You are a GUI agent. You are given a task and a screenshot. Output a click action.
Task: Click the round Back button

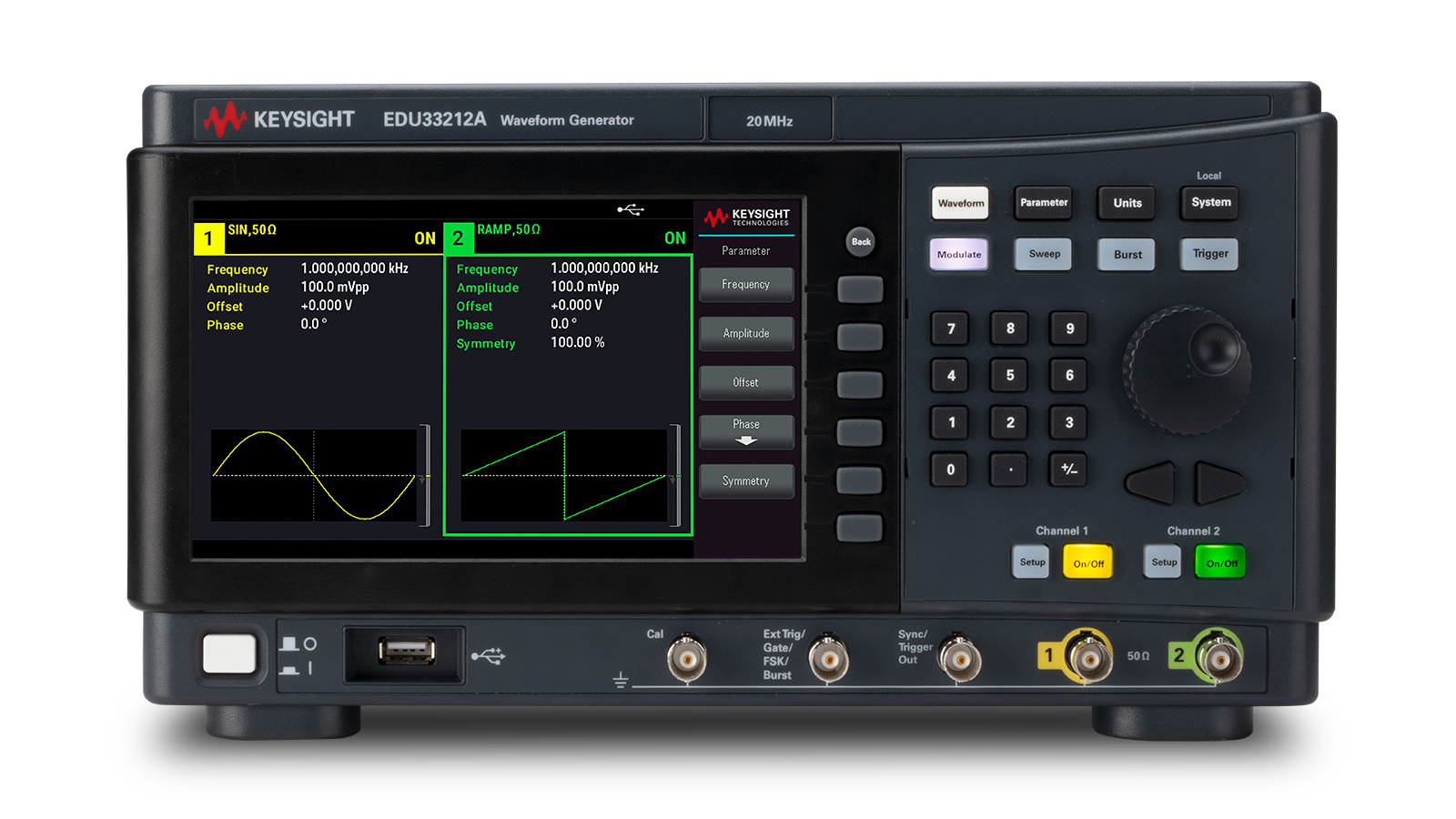pyautogui.click(x=861, y=241)
